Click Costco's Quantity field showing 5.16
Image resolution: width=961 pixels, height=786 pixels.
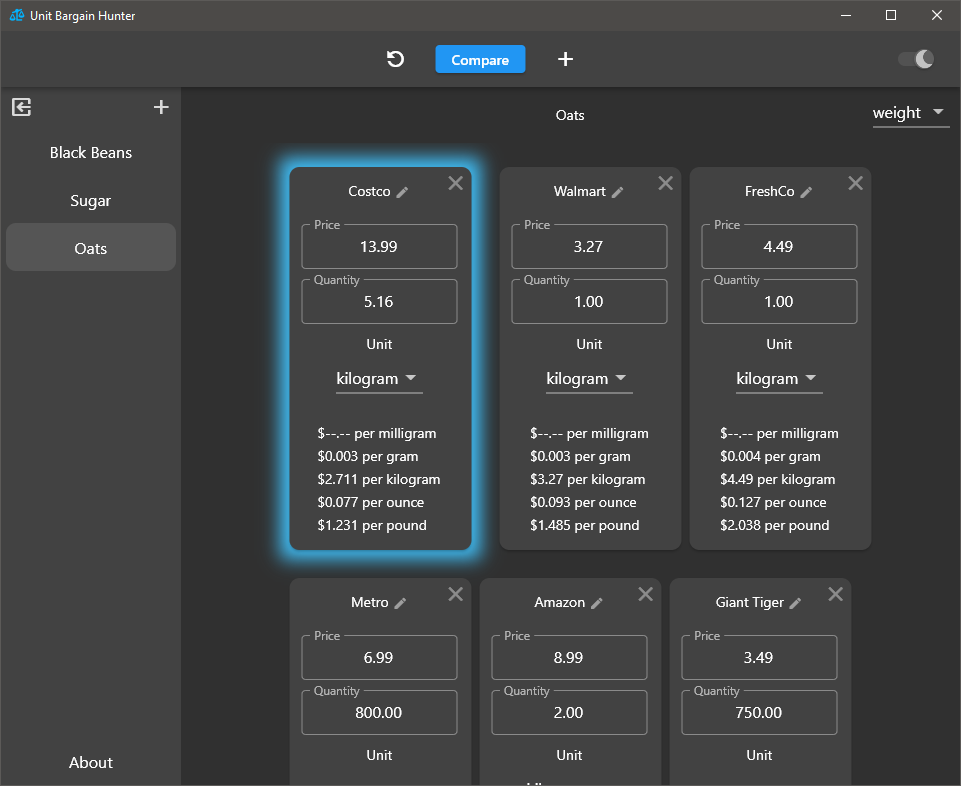(379, 302)
